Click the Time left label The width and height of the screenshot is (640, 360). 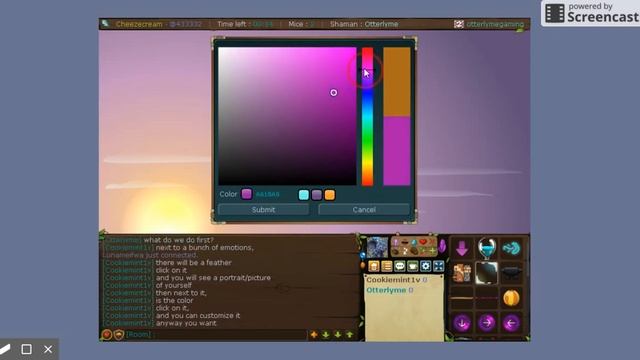pyautogui.click(x=231, y=24)
